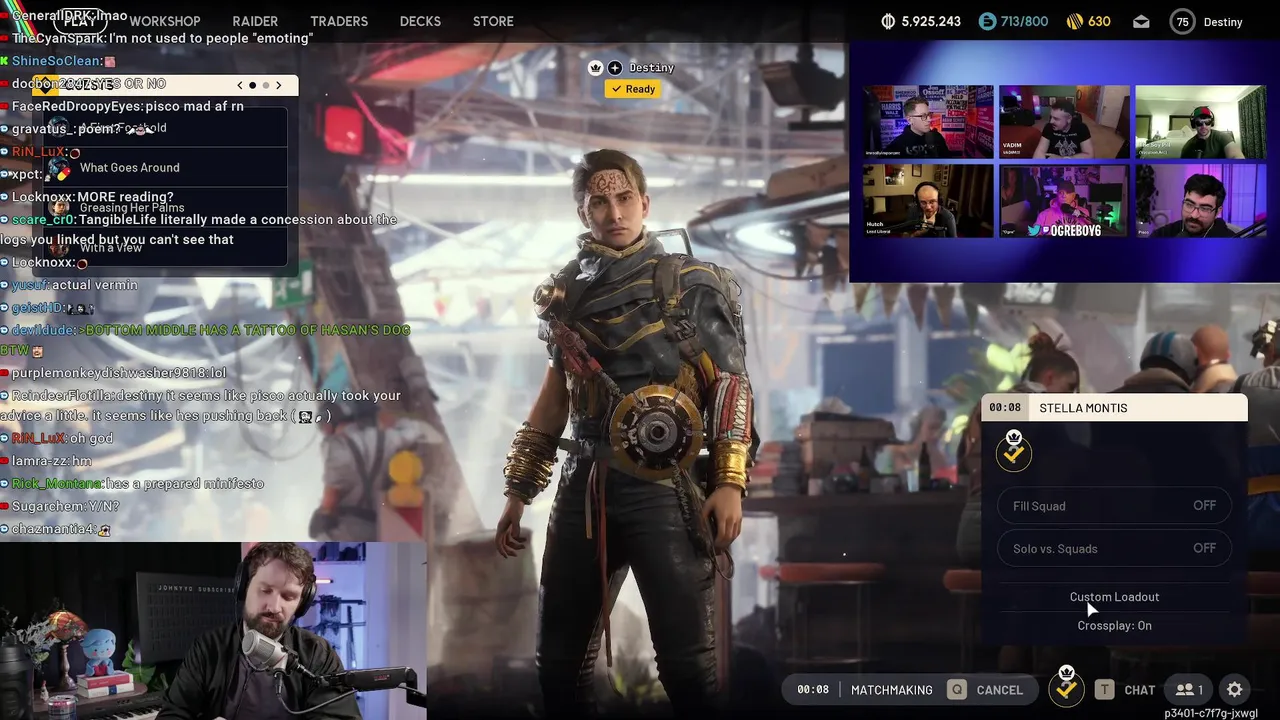The height and width of the screenshot is (720, 1280).
Task: Click the T key chat icon
Action: click(1104, 689)
